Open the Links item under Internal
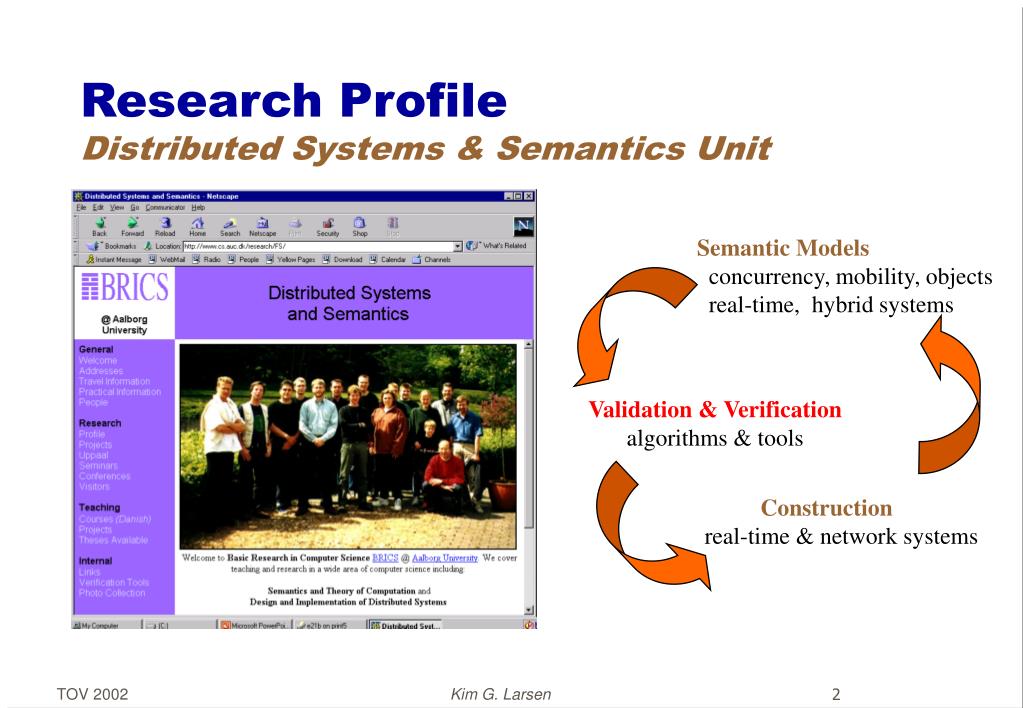This screenshot has width=1023, height=708. click(x=89, y=572)
